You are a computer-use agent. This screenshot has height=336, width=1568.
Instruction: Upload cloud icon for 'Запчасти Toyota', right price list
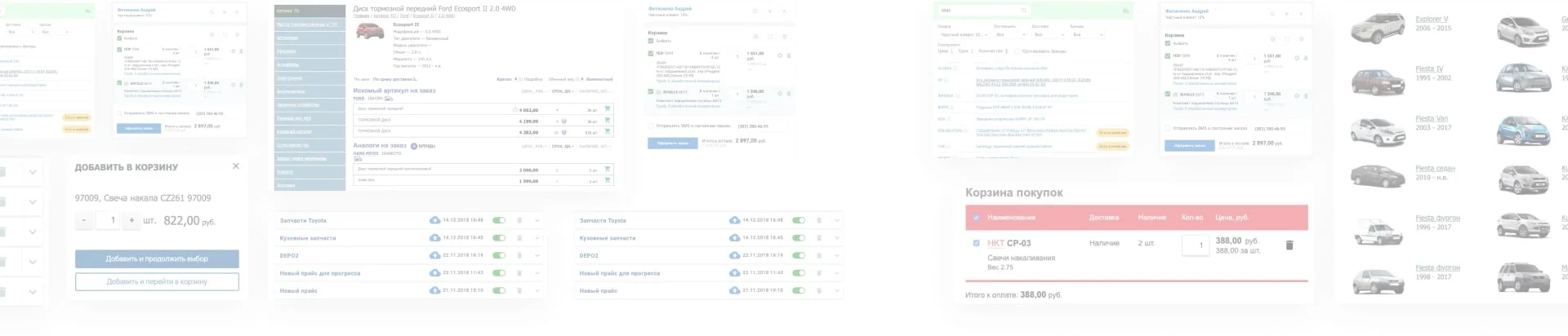pos(734,220)
